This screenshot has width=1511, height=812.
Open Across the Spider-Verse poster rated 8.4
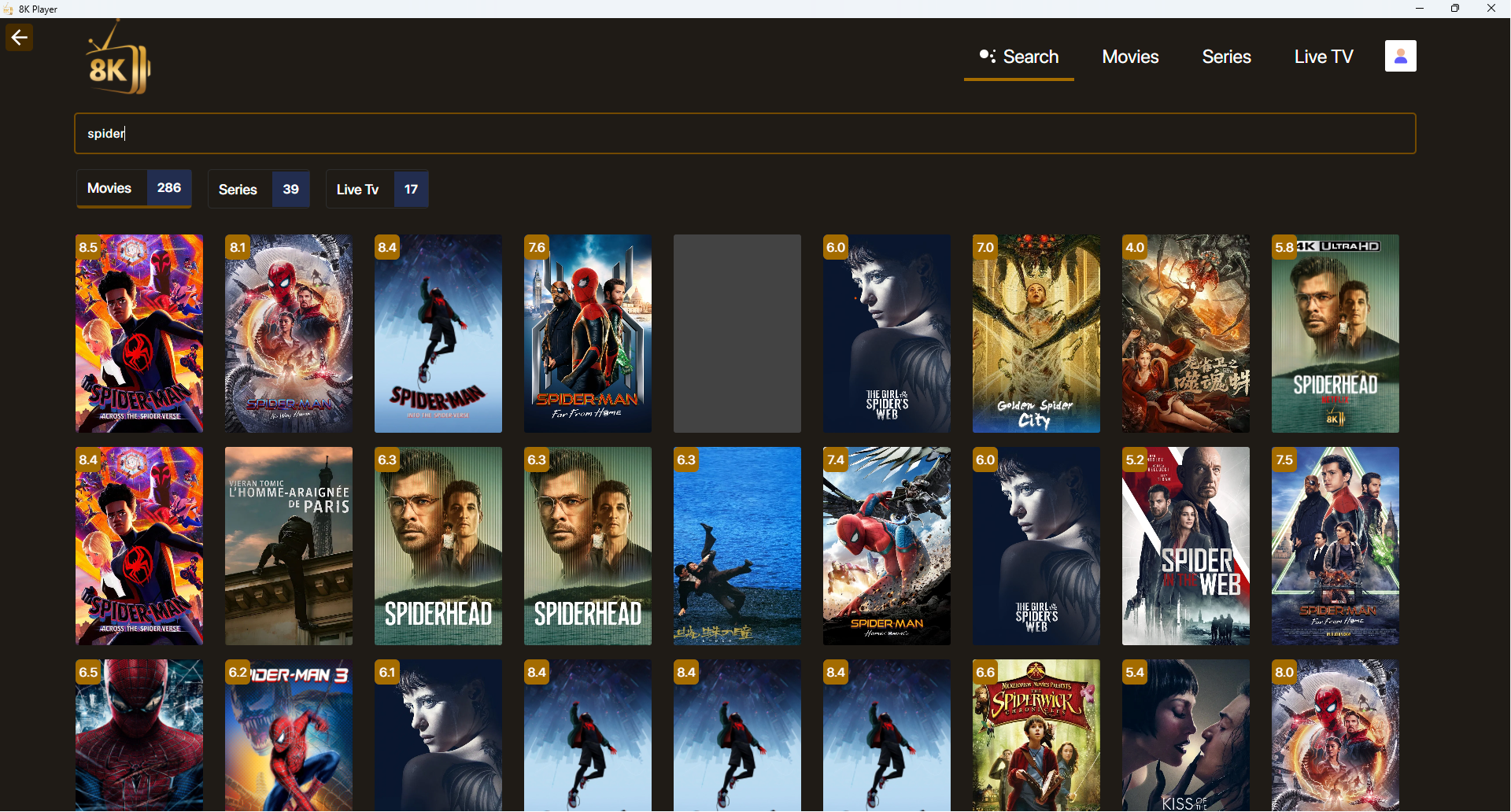[x=139, y=546]
